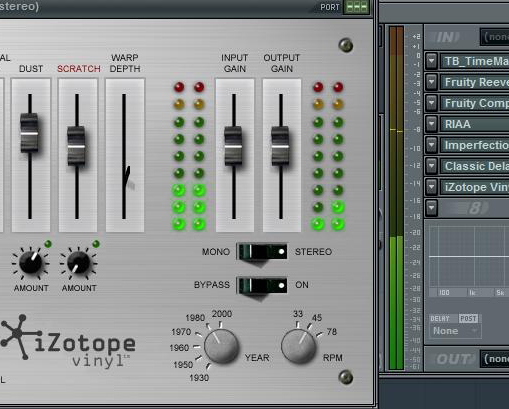Select the Fruity Compressor effect slot

[x=475, y=103]
